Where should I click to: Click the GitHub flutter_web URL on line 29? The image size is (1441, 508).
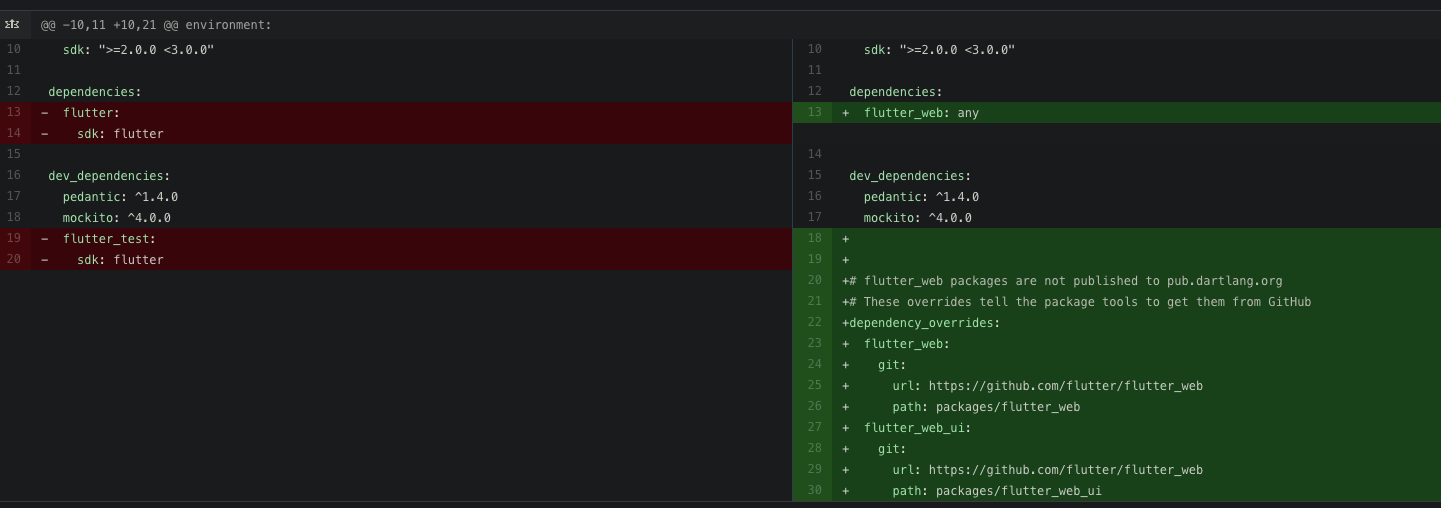click(1065, 470)
